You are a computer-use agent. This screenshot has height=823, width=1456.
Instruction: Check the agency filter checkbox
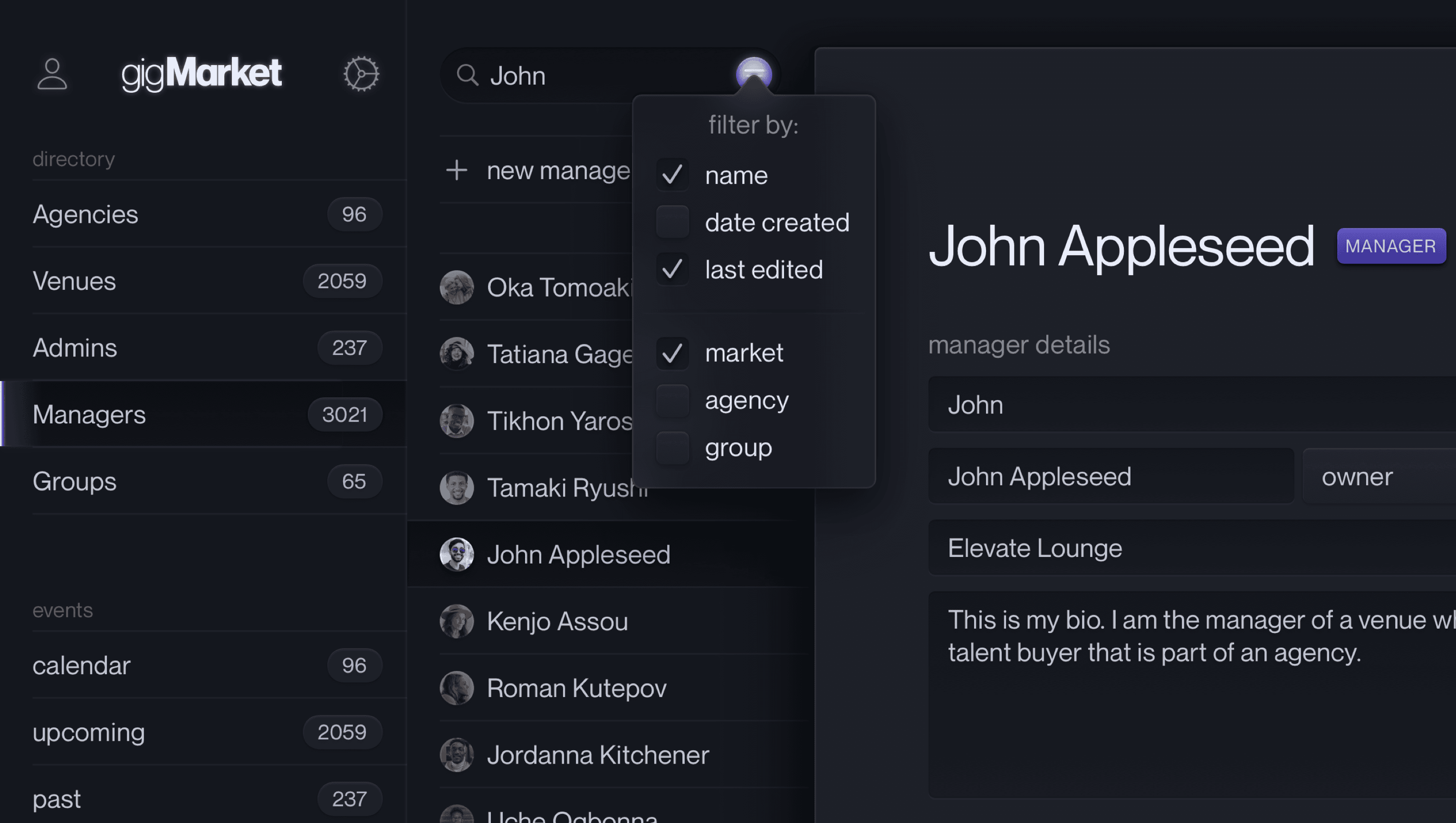point(672,400)
